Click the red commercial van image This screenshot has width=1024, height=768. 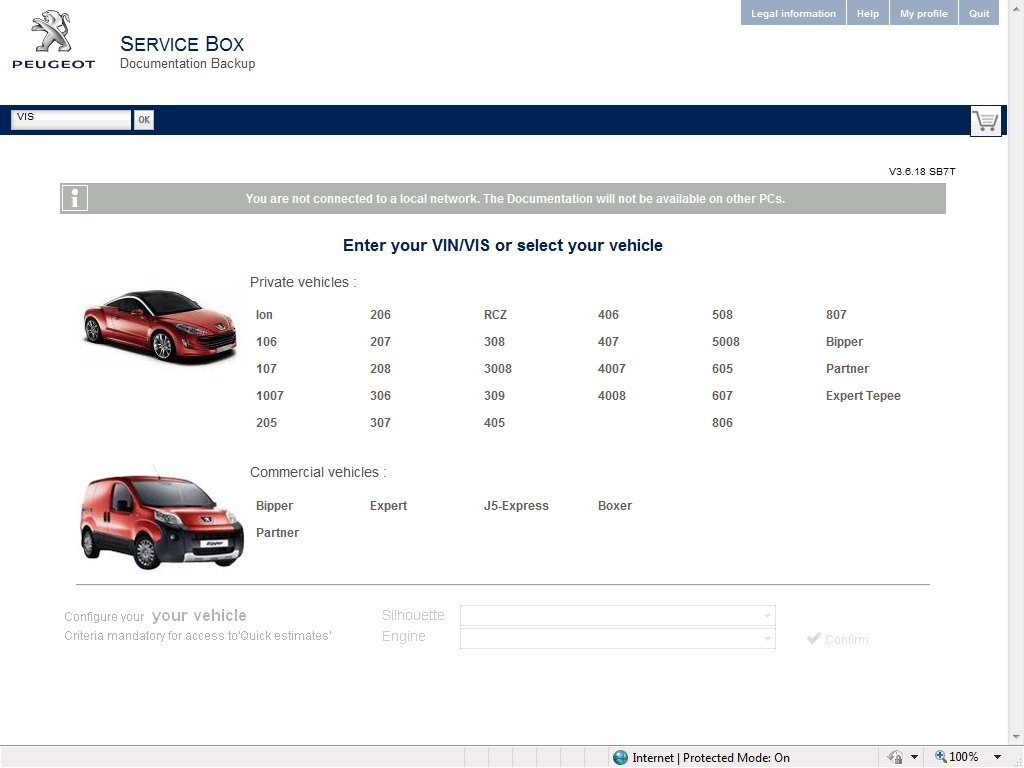158,518
